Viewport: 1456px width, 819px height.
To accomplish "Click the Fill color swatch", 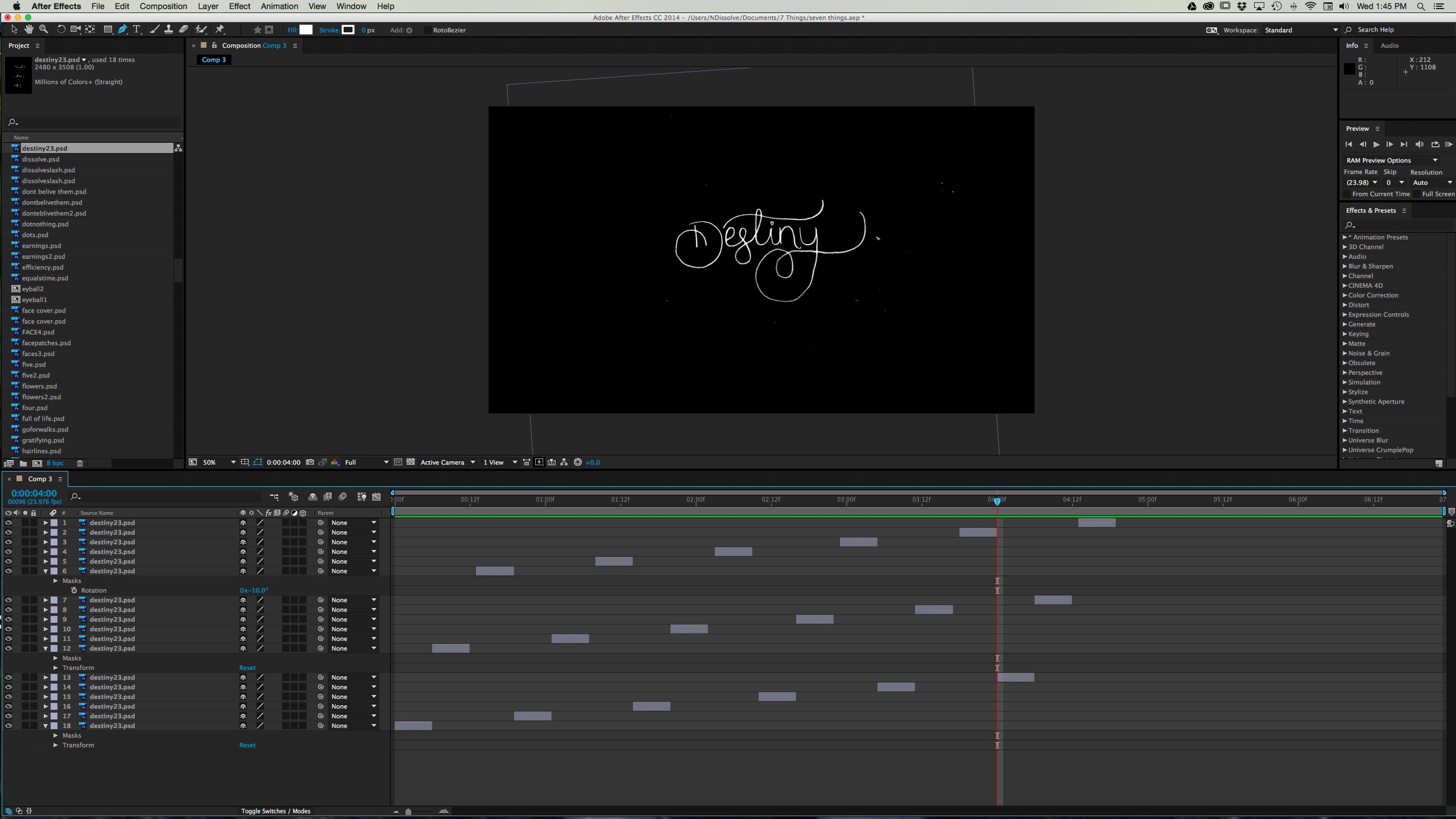I will point(306,30).
